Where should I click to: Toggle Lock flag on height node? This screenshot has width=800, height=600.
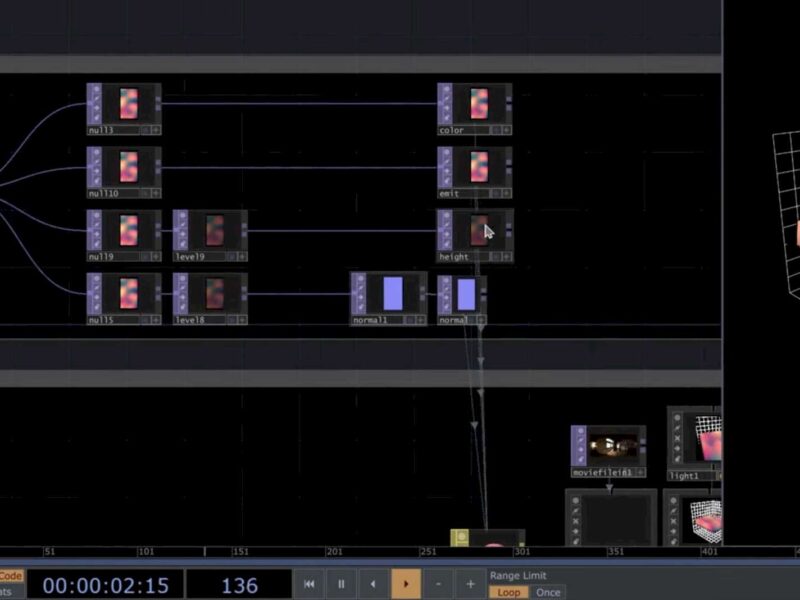pyautogui.click(x=447, y=245)
